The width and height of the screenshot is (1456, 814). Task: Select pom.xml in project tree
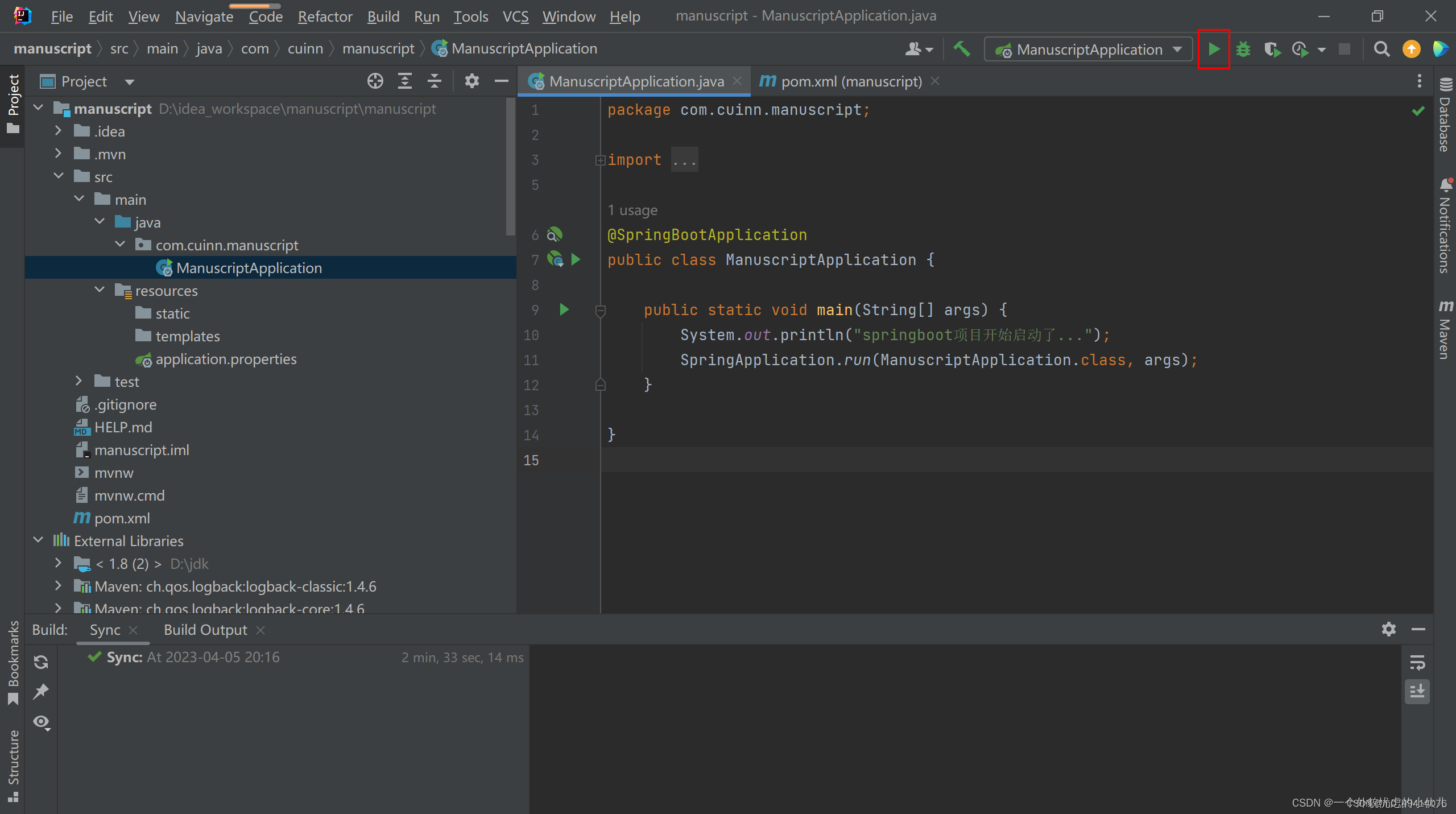pyautogui.click(x=122, y=518)
